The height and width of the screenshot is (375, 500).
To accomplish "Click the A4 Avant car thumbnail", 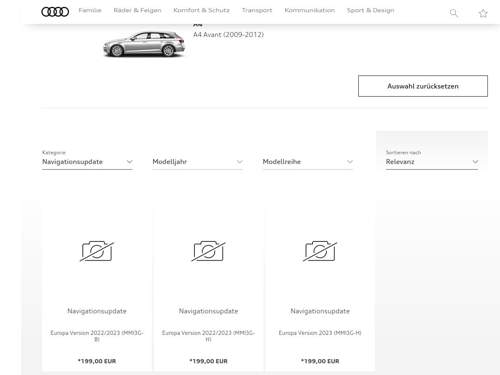I will point(144,44).
